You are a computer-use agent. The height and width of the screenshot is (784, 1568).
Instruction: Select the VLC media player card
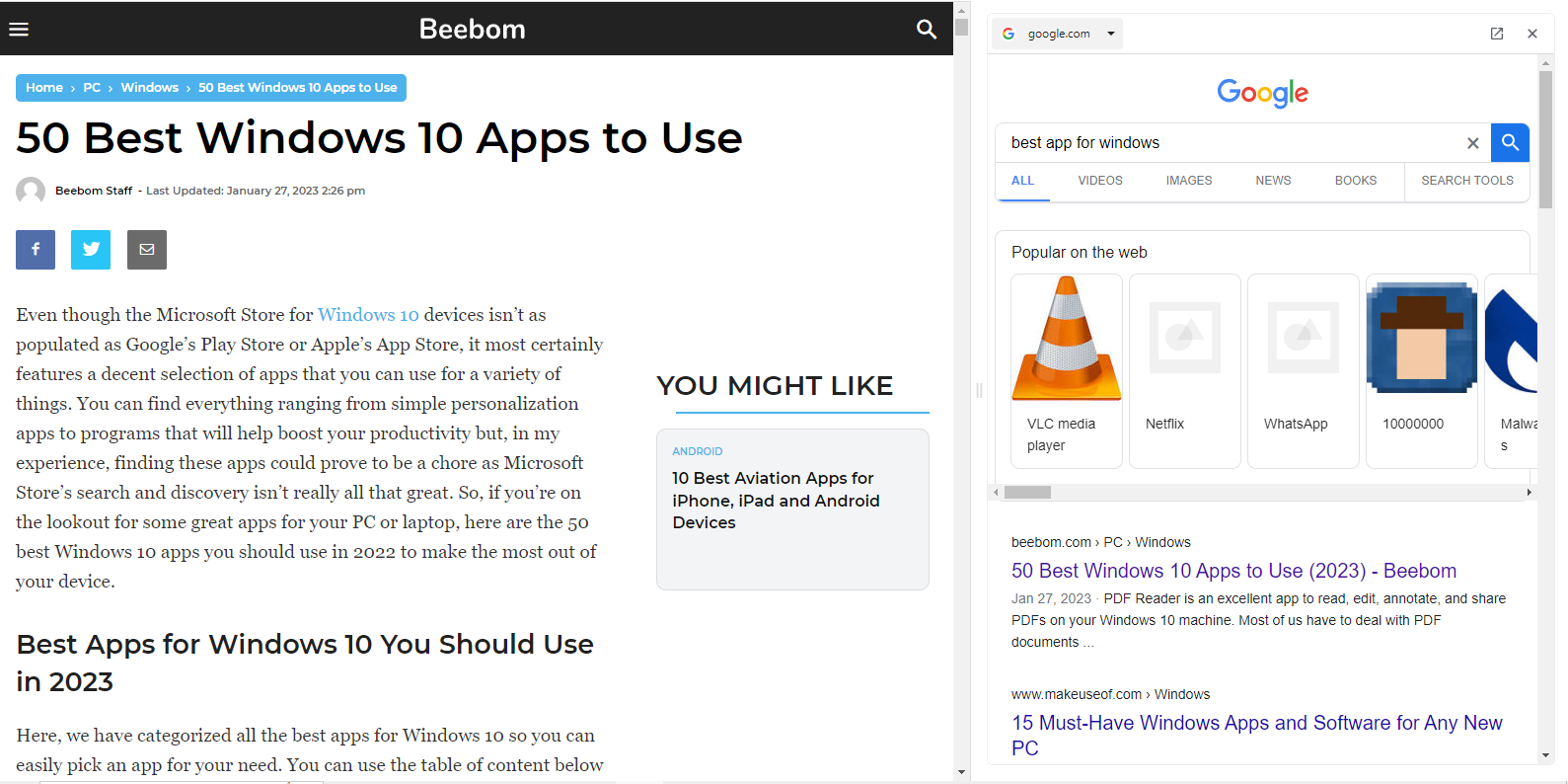(x=1067, y=371)
